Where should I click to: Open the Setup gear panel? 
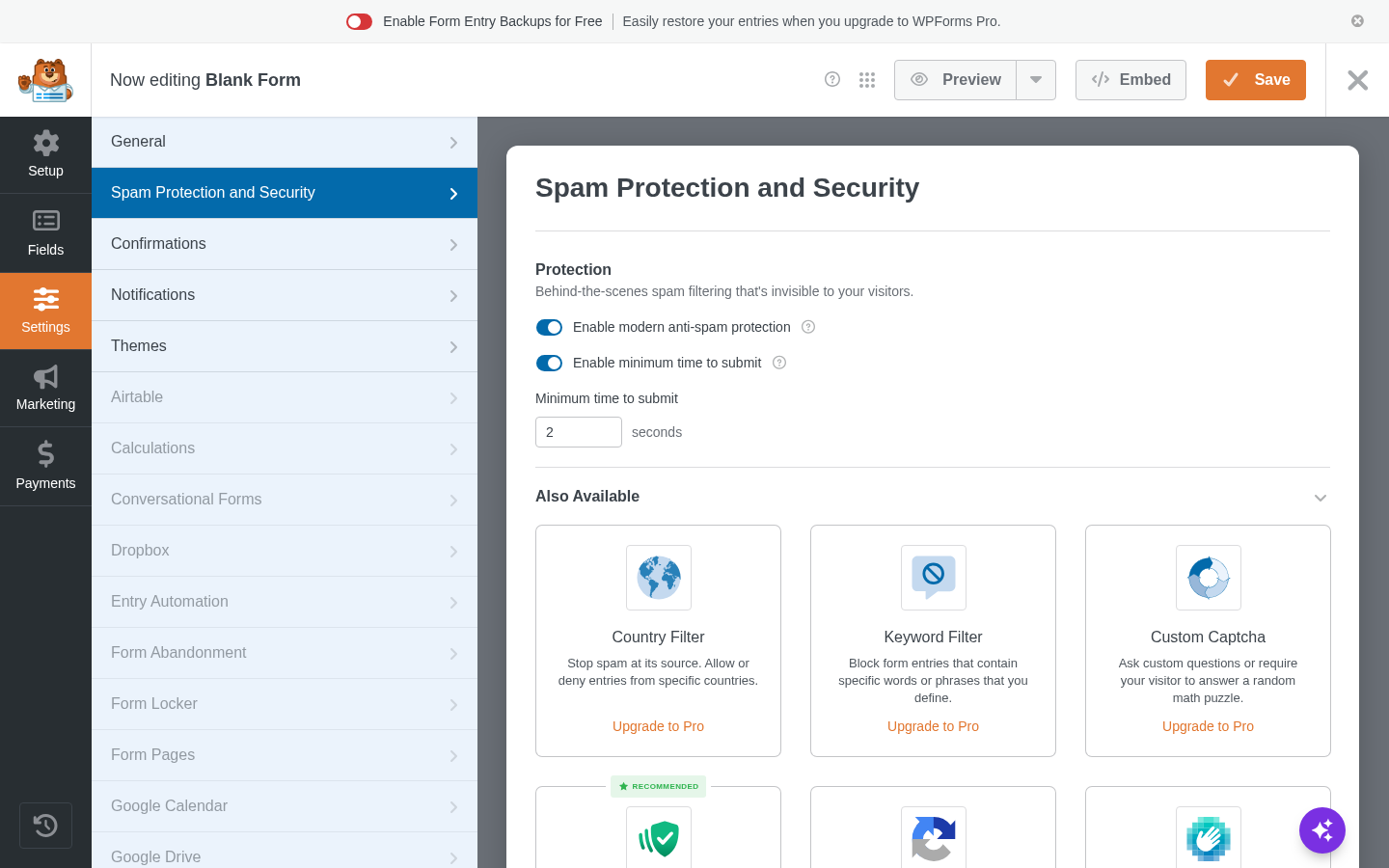click(x=45, y=155)
